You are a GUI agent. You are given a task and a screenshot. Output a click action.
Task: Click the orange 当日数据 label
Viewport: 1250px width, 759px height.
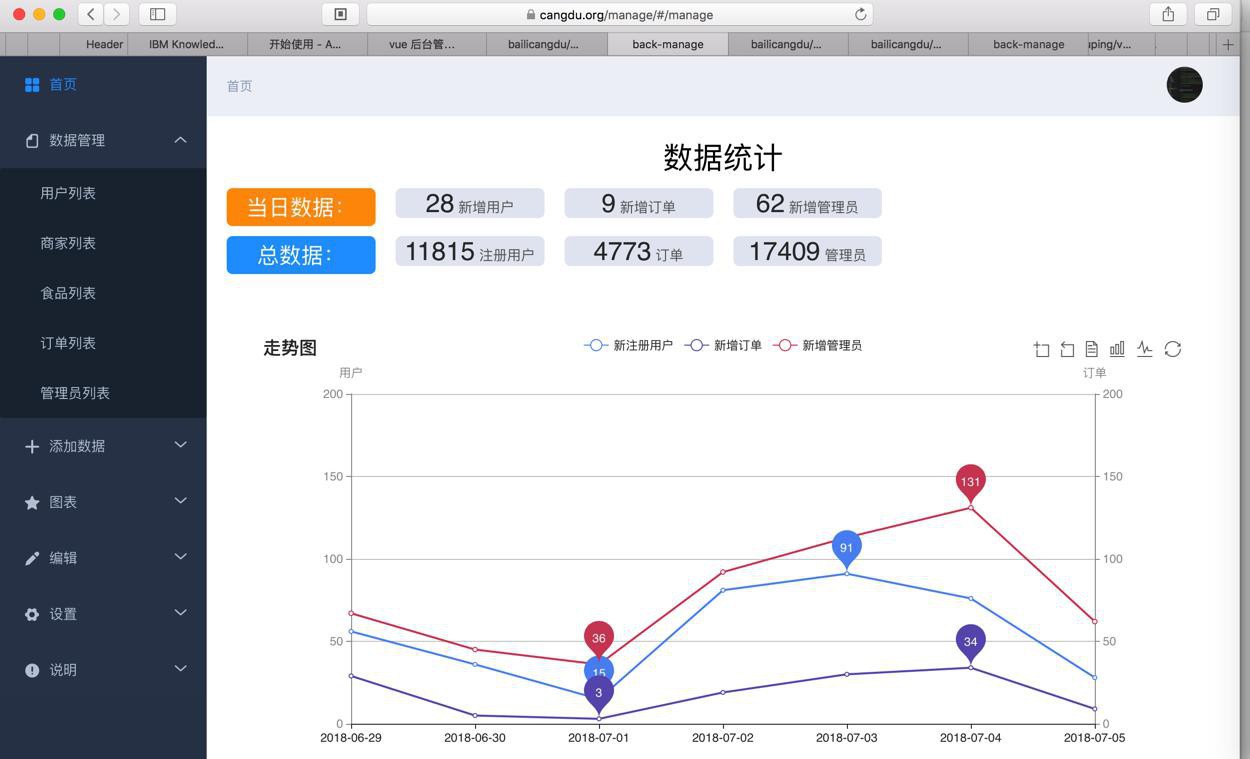point(301,207)
